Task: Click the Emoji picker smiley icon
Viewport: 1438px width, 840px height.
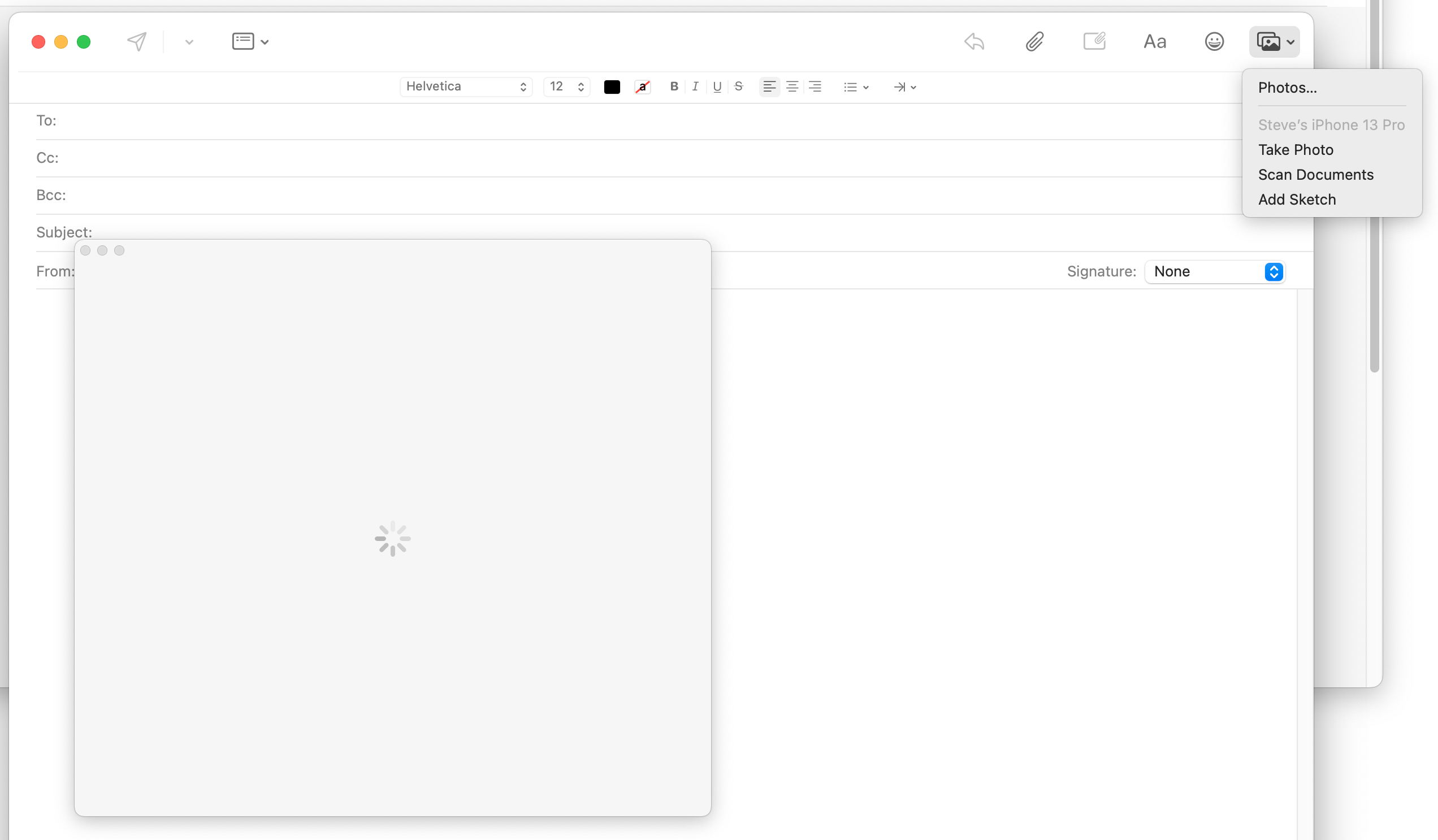Action: point(1214,41)
